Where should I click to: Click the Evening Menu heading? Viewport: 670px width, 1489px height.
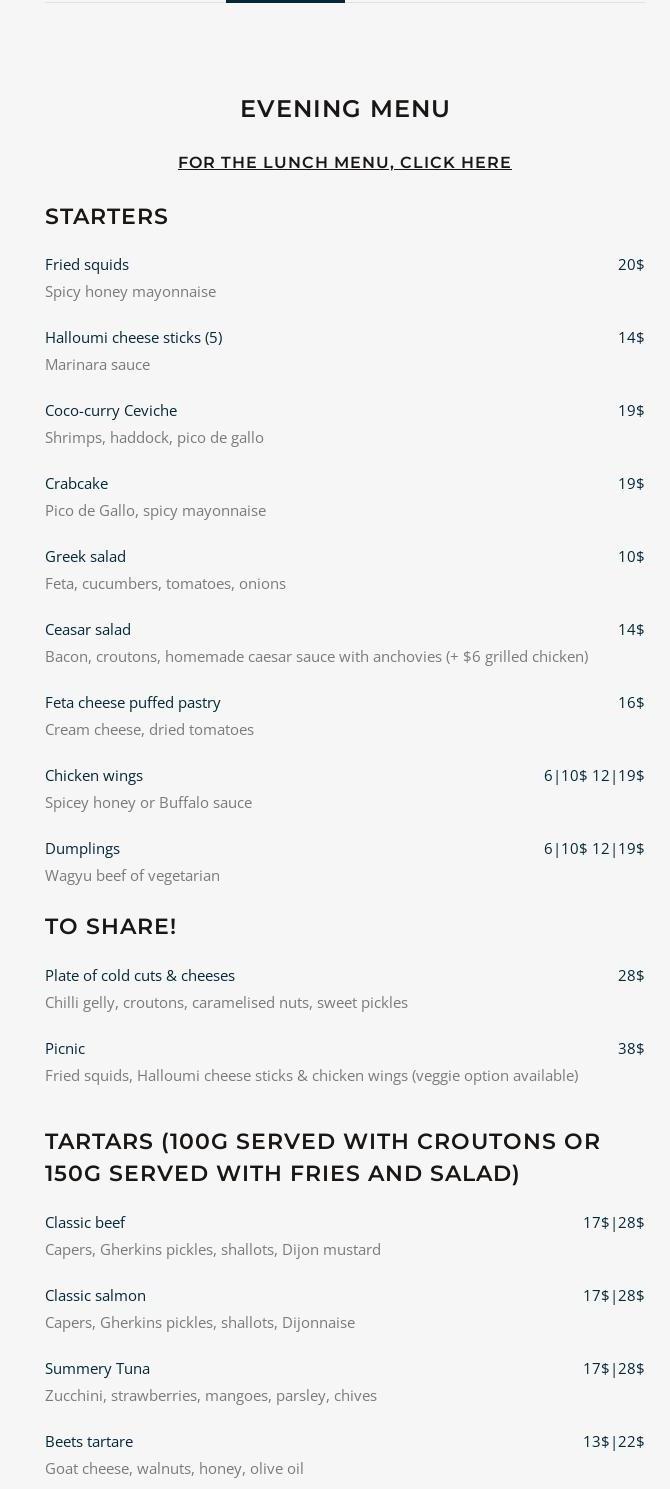tap(344, 109)
